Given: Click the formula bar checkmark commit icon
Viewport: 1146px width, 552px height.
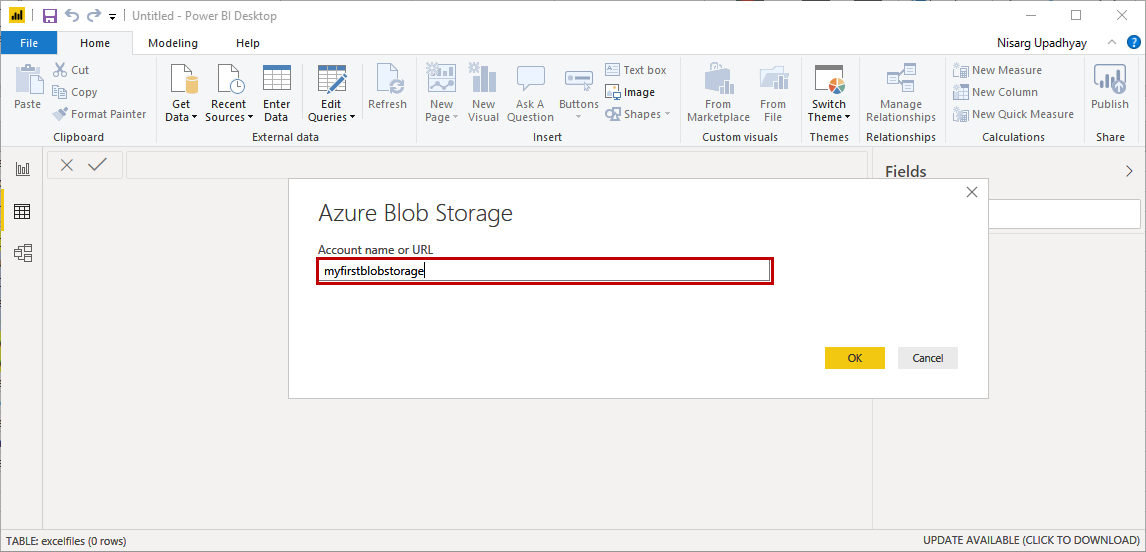Looking at the screenshot, I should tap(97, 165).
